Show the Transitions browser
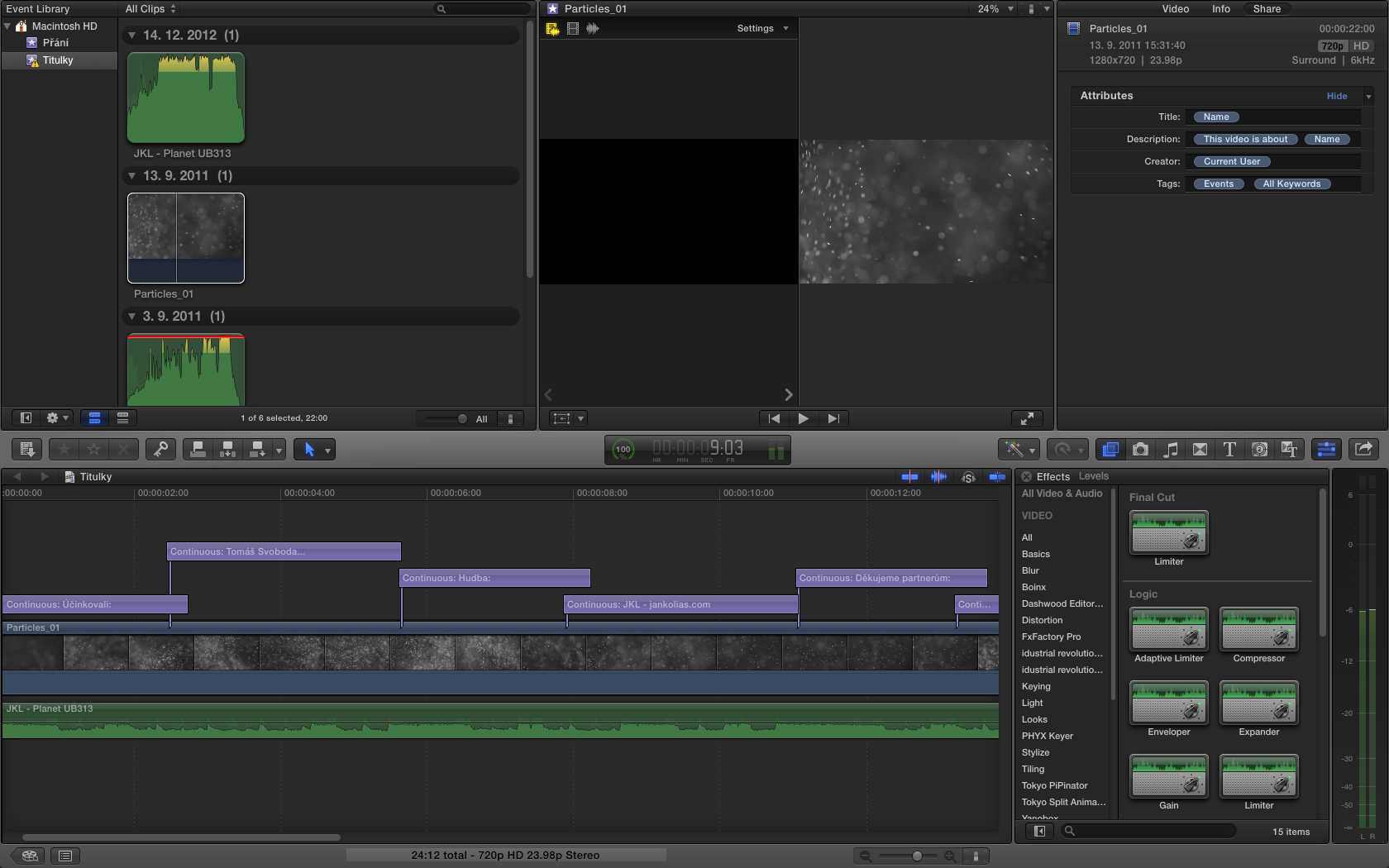The image size is (1389, 868). [x=1200, y=449]
